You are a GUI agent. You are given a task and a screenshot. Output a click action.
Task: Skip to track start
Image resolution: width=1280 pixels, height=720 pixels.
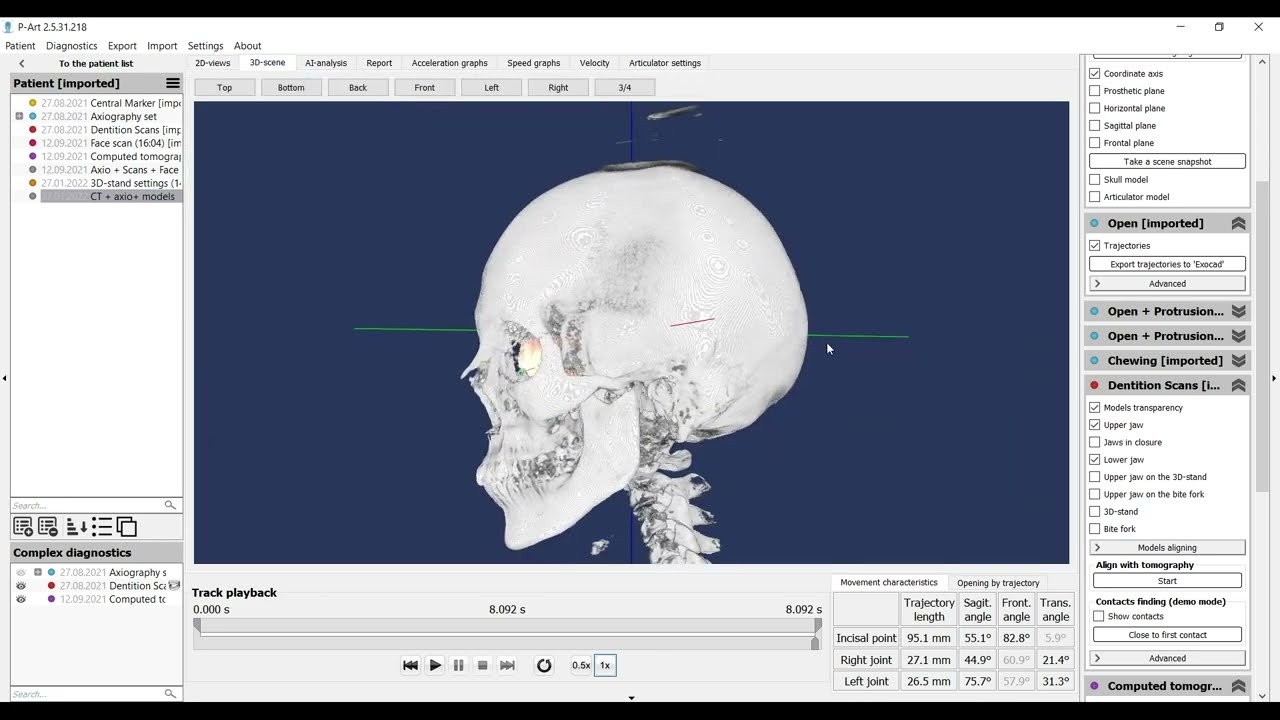(x=410, y=665)
